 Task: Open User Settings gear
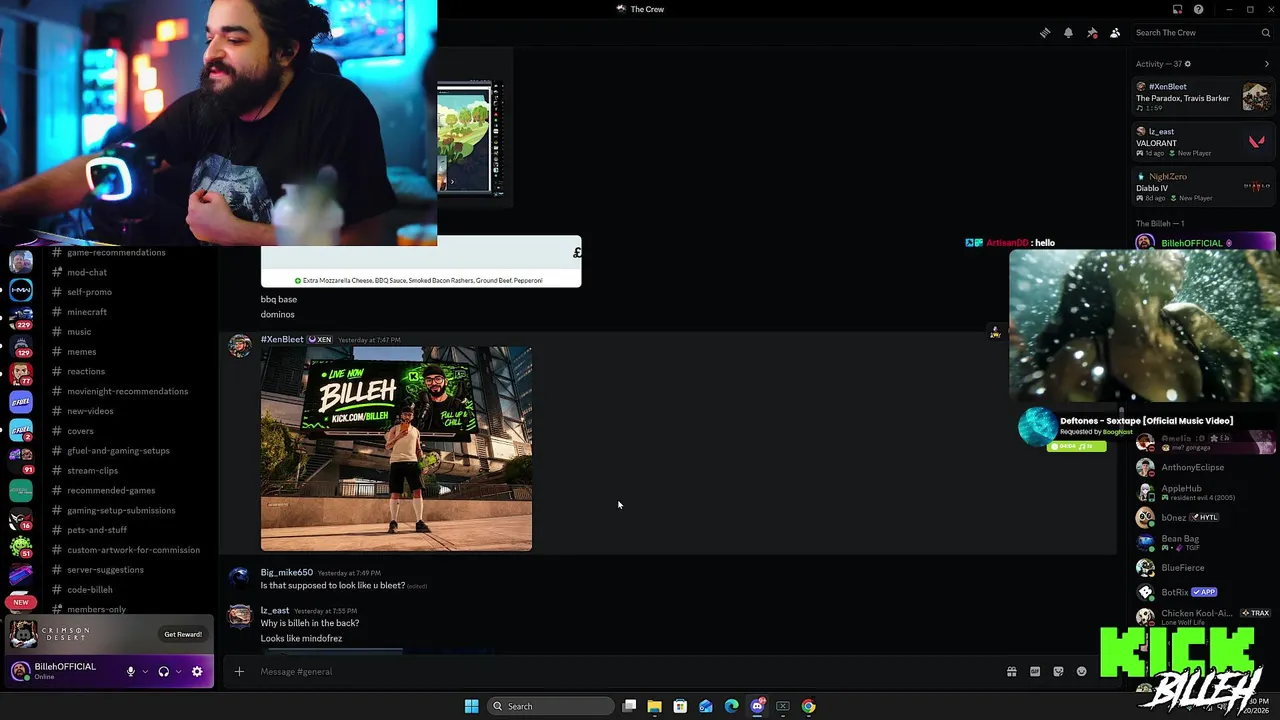click(x=197, y=672)
